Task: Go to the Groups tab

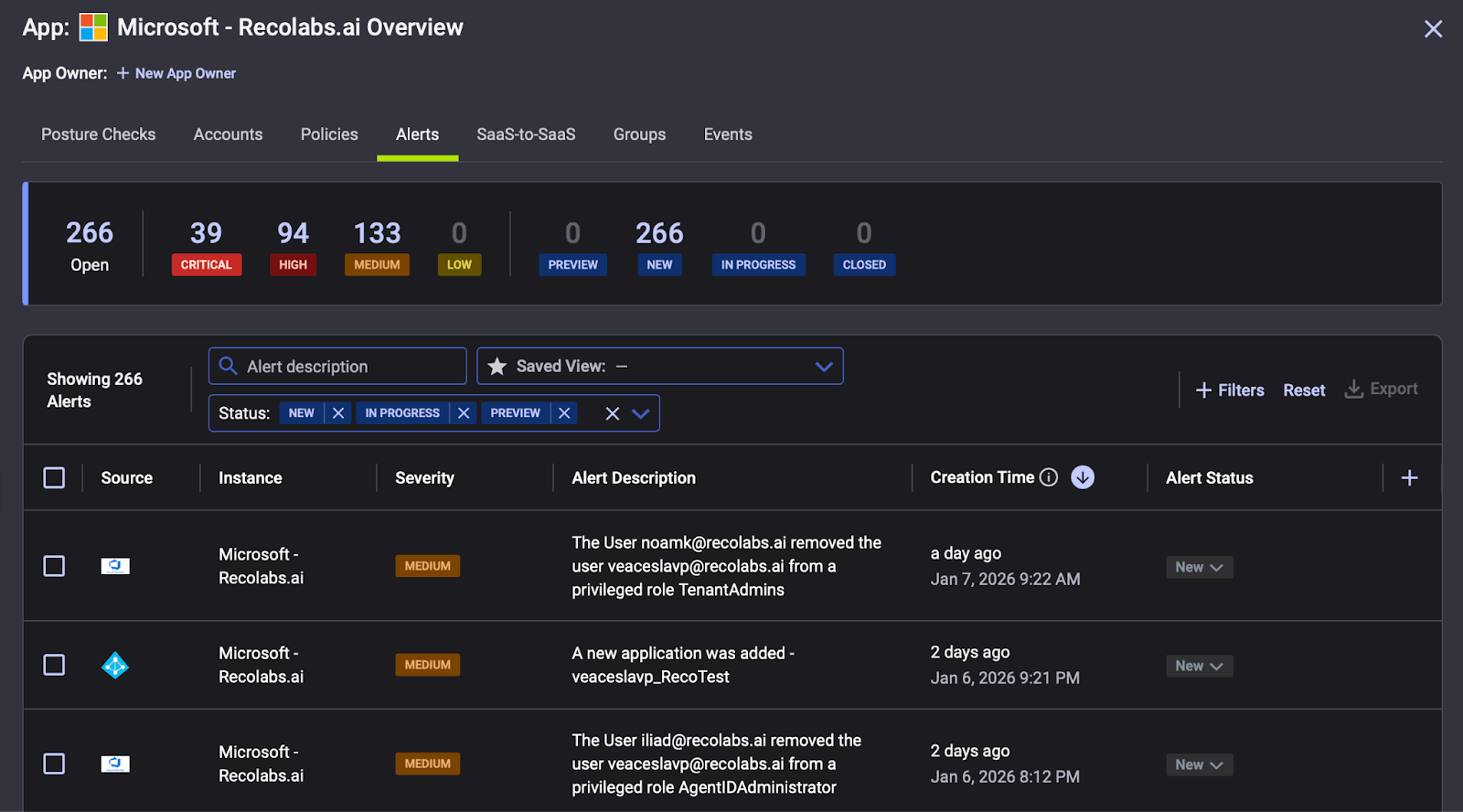Action: [639, 134]
